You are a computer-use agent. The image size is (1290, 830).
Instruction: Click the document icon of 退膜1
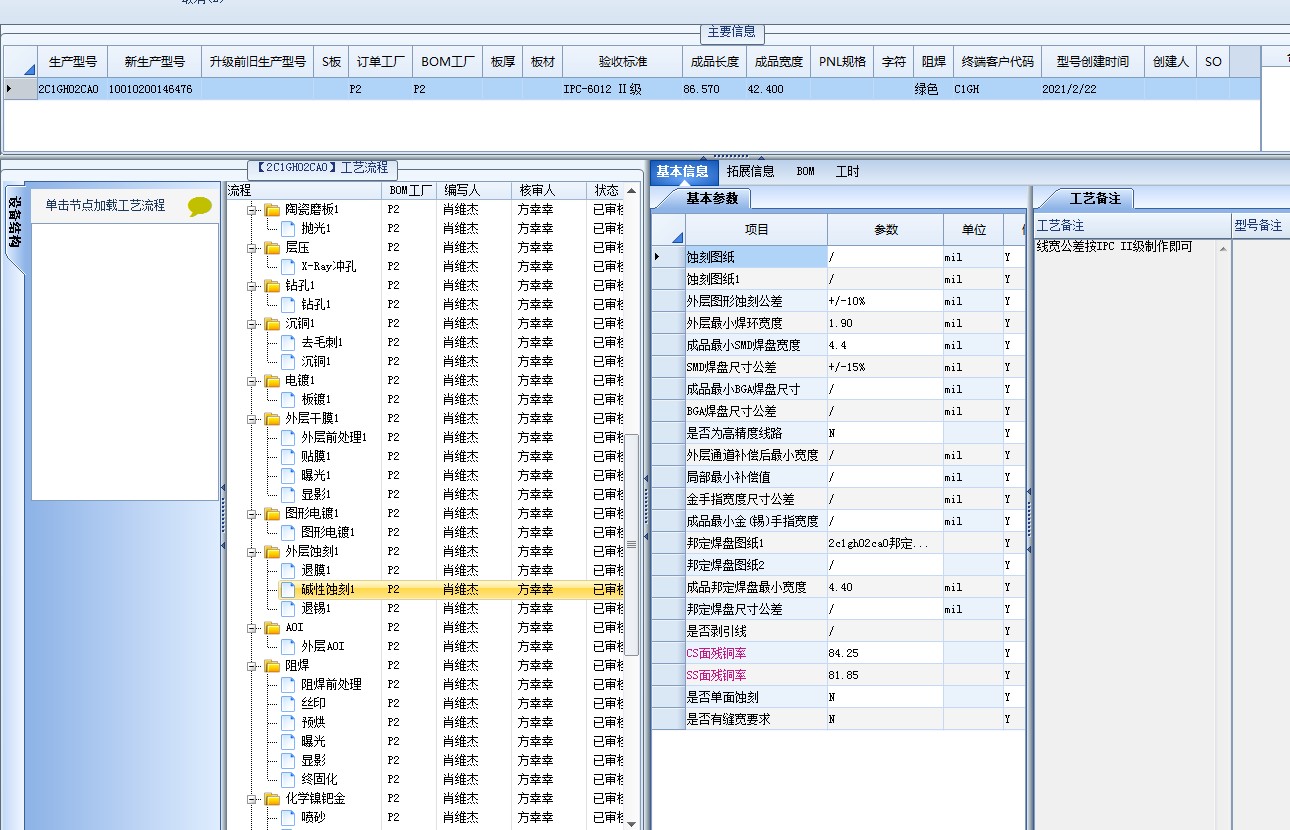(288, 571)
